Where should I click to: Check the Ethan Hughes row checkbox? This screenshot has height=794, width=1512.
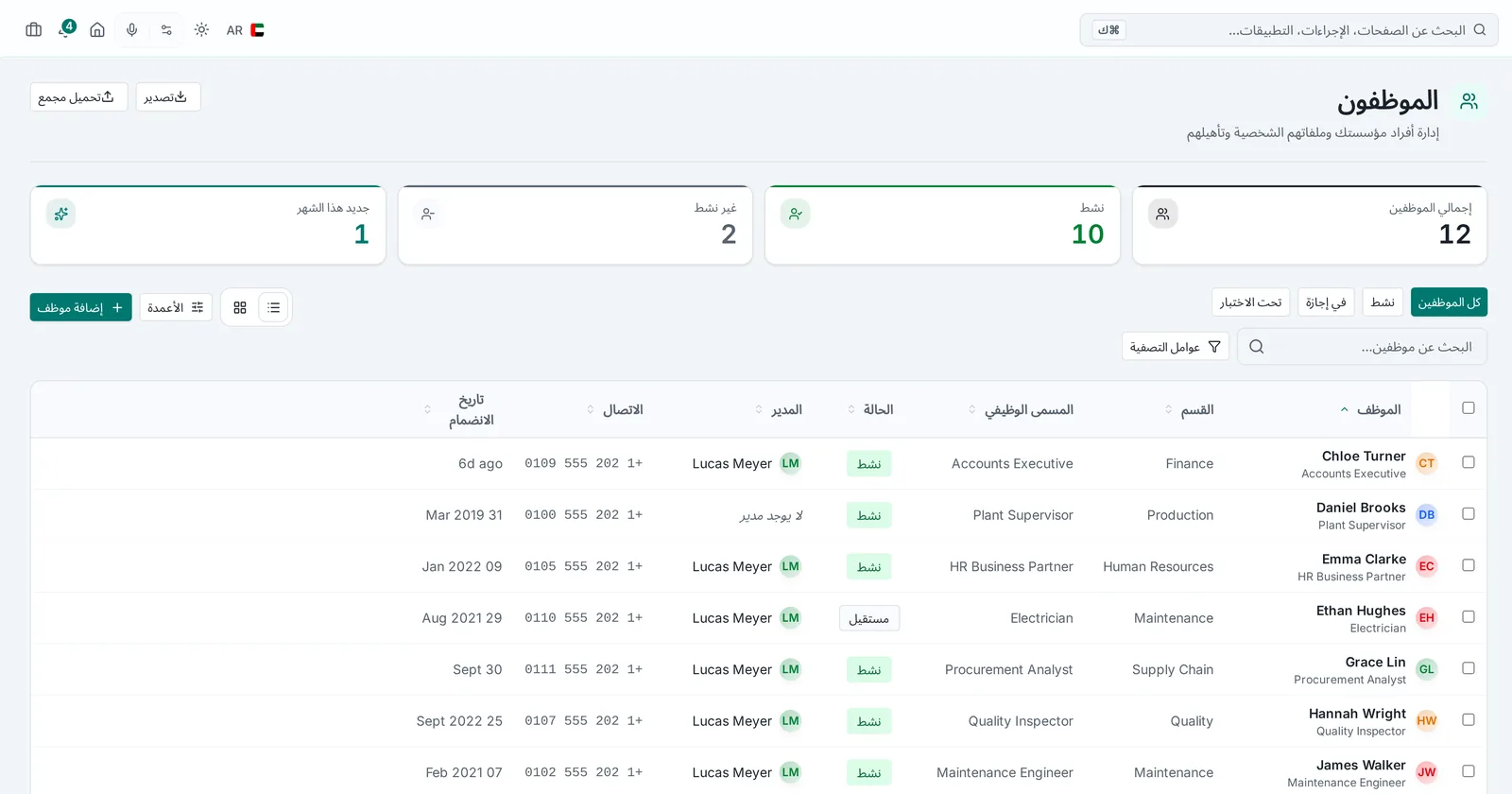click(1469, 616)
